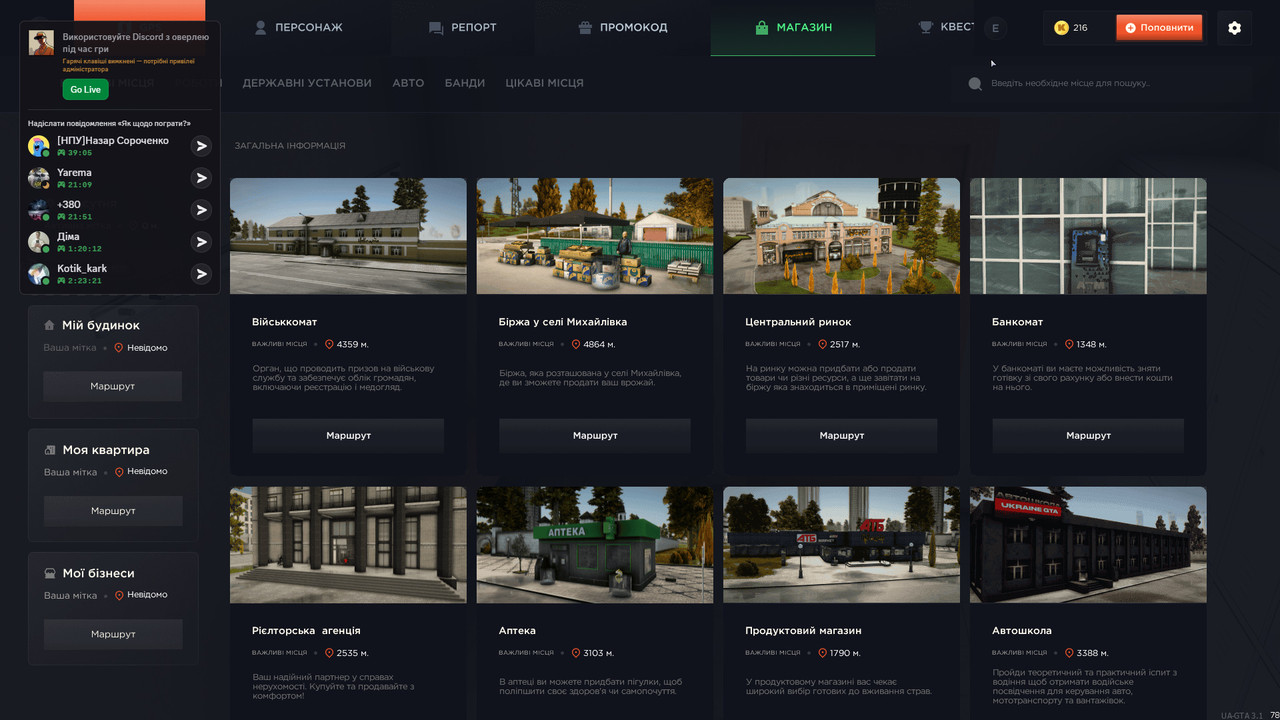
Task: Click the location pin next to 1790 м.
Action: (823, 653)
